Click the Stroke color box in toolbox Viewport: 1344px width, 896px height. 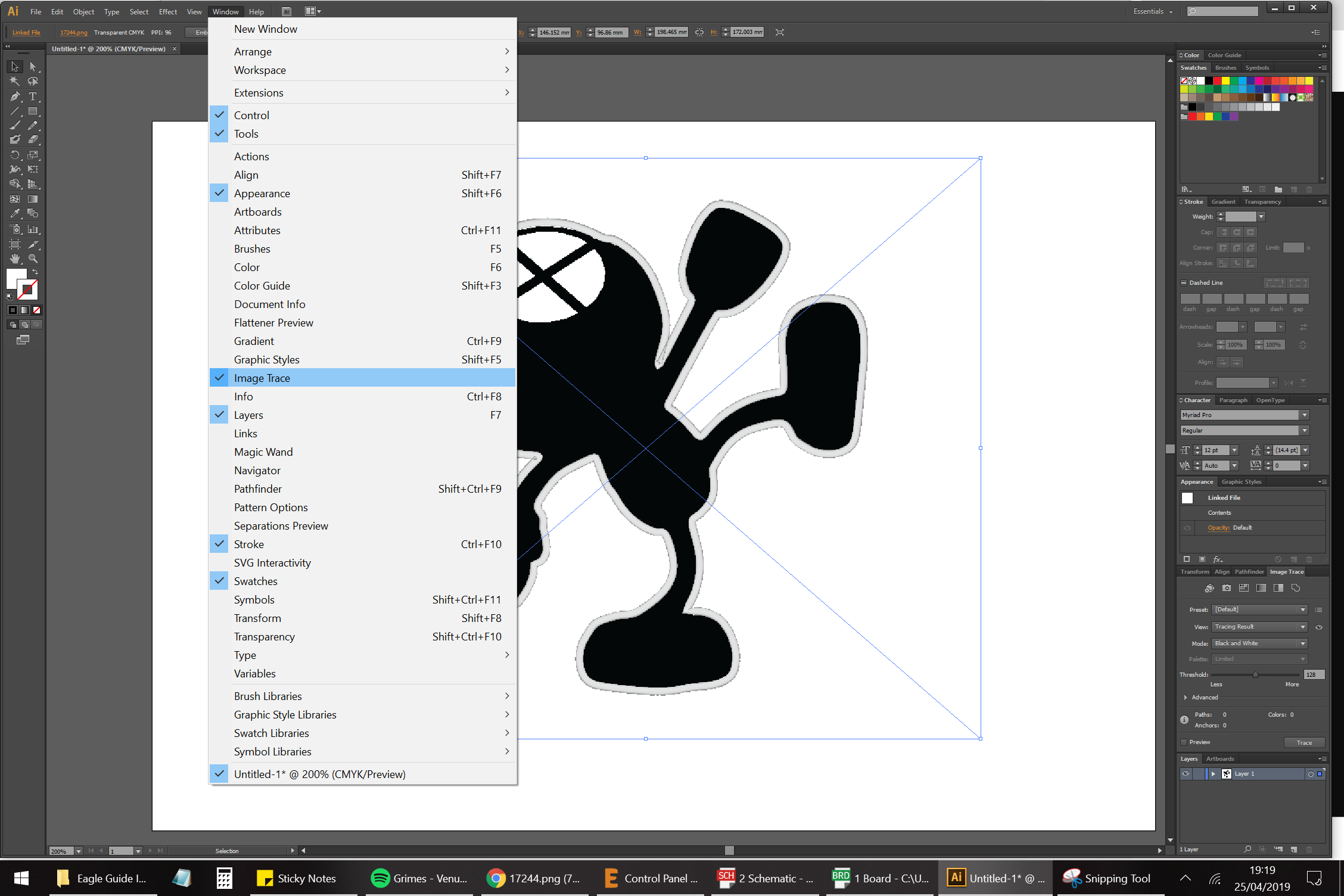(27, 290)
